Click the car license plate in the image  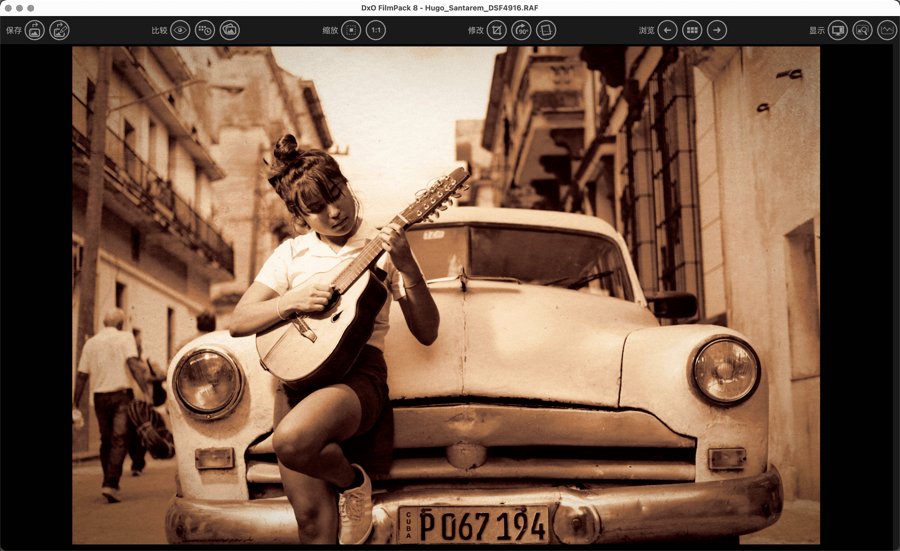(474, 524)
